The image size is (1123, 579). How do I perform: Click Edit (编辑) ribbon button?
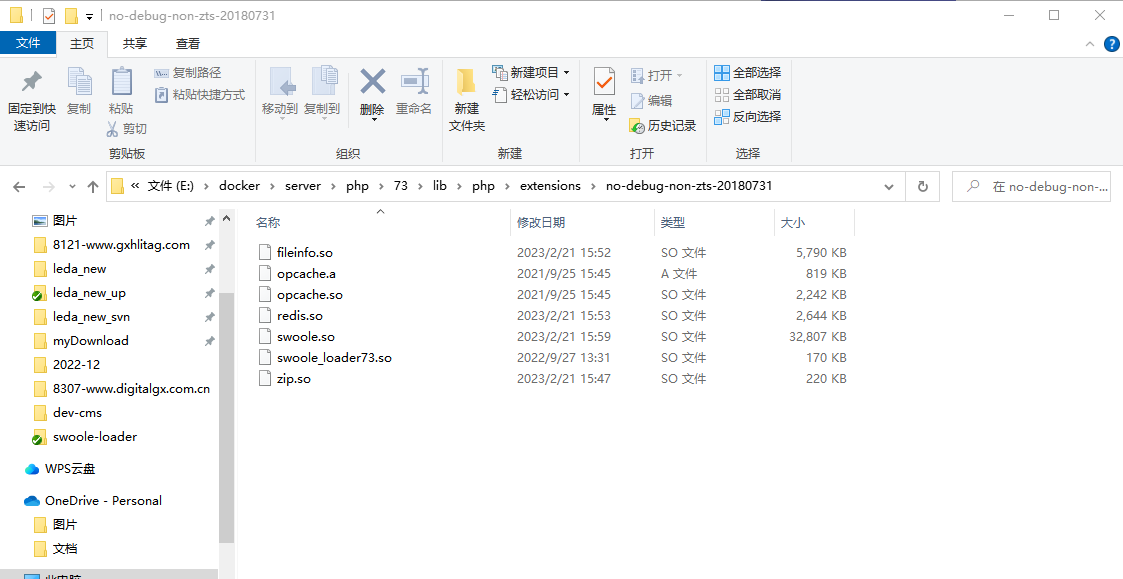click(x=651, y=101)
